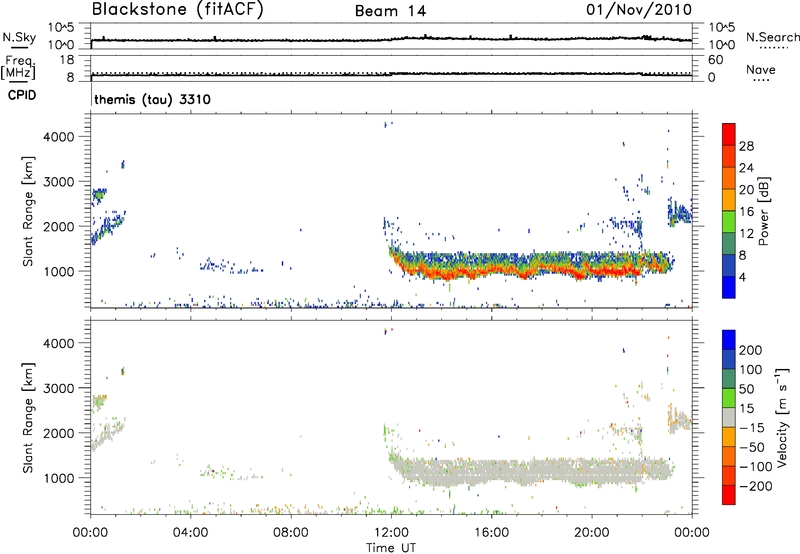The width and height of the screenshot is (800, 554).
Task: Select the bright blue bottom Power colorbar segment
Action: 729,287
